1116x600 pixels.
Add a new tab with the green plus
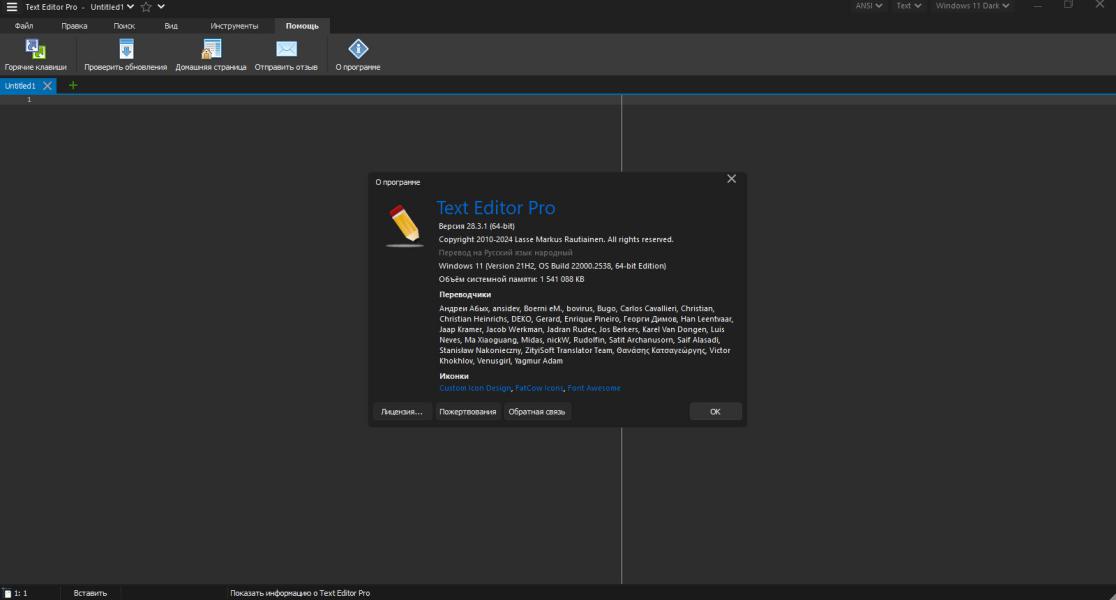(73, 85)
